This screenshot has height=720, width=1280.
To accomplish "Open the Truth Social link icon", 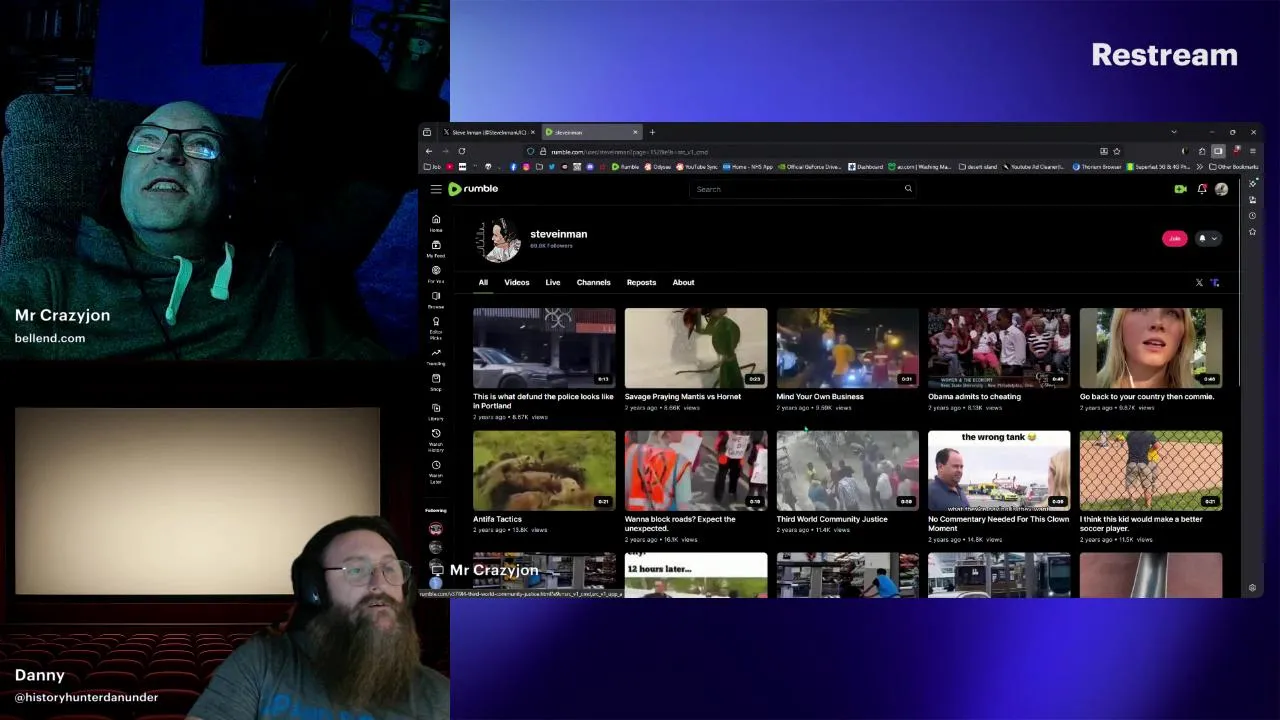I will point(1215,283).
